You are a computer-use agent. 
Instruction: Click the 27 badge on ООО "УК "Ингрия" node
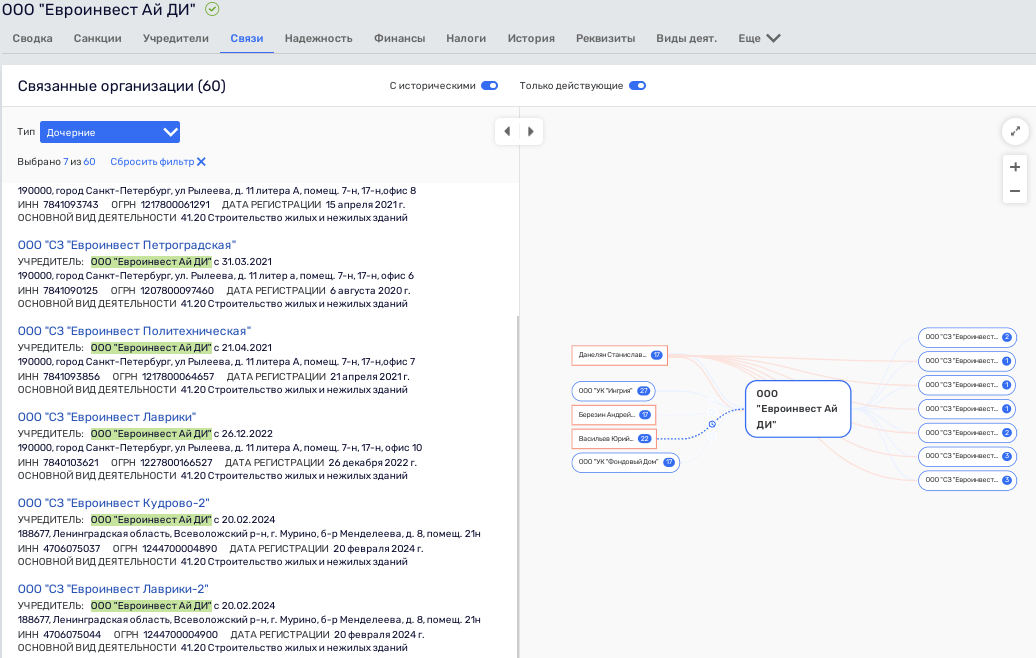point(644,391)
